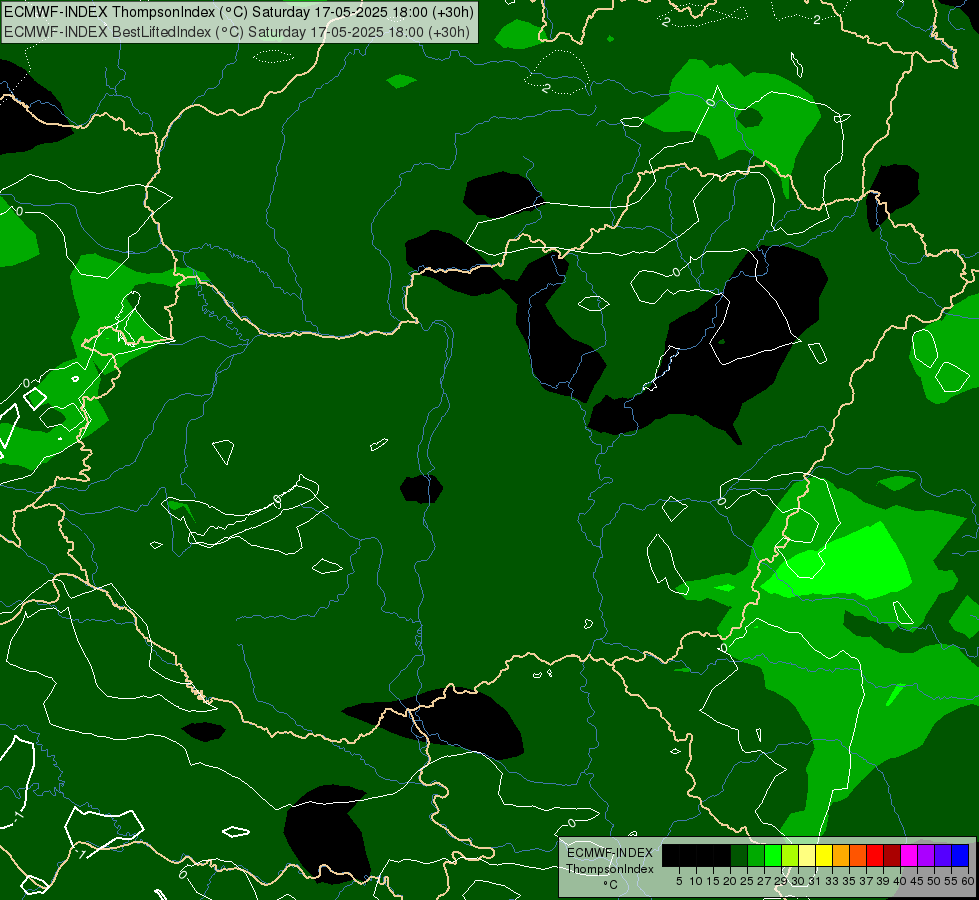The height and width of the screenshot is (900, 979).
Task: Select the orange 33–35 legend swatch
Action: tap(841, 855)
